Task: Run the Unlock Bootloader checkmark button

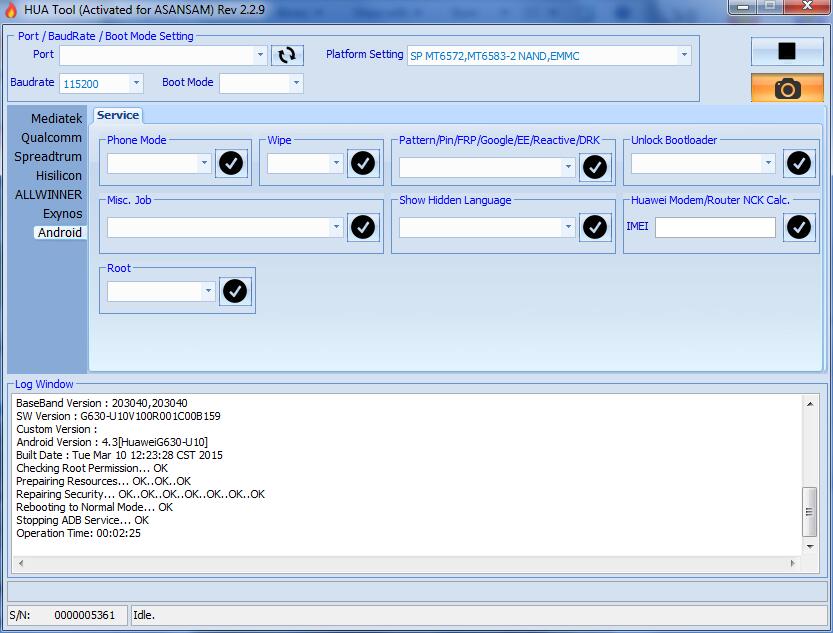Action: 799,163
